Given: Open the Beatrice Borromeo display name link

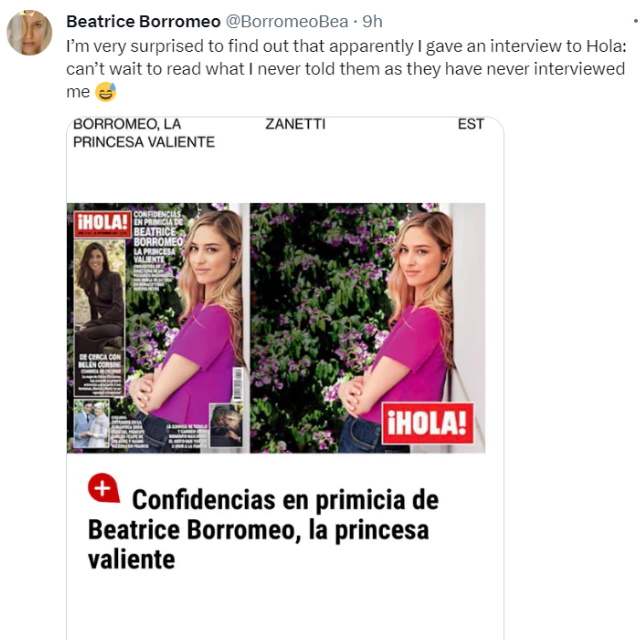Looking at the screenshot, I should (143, 22).
